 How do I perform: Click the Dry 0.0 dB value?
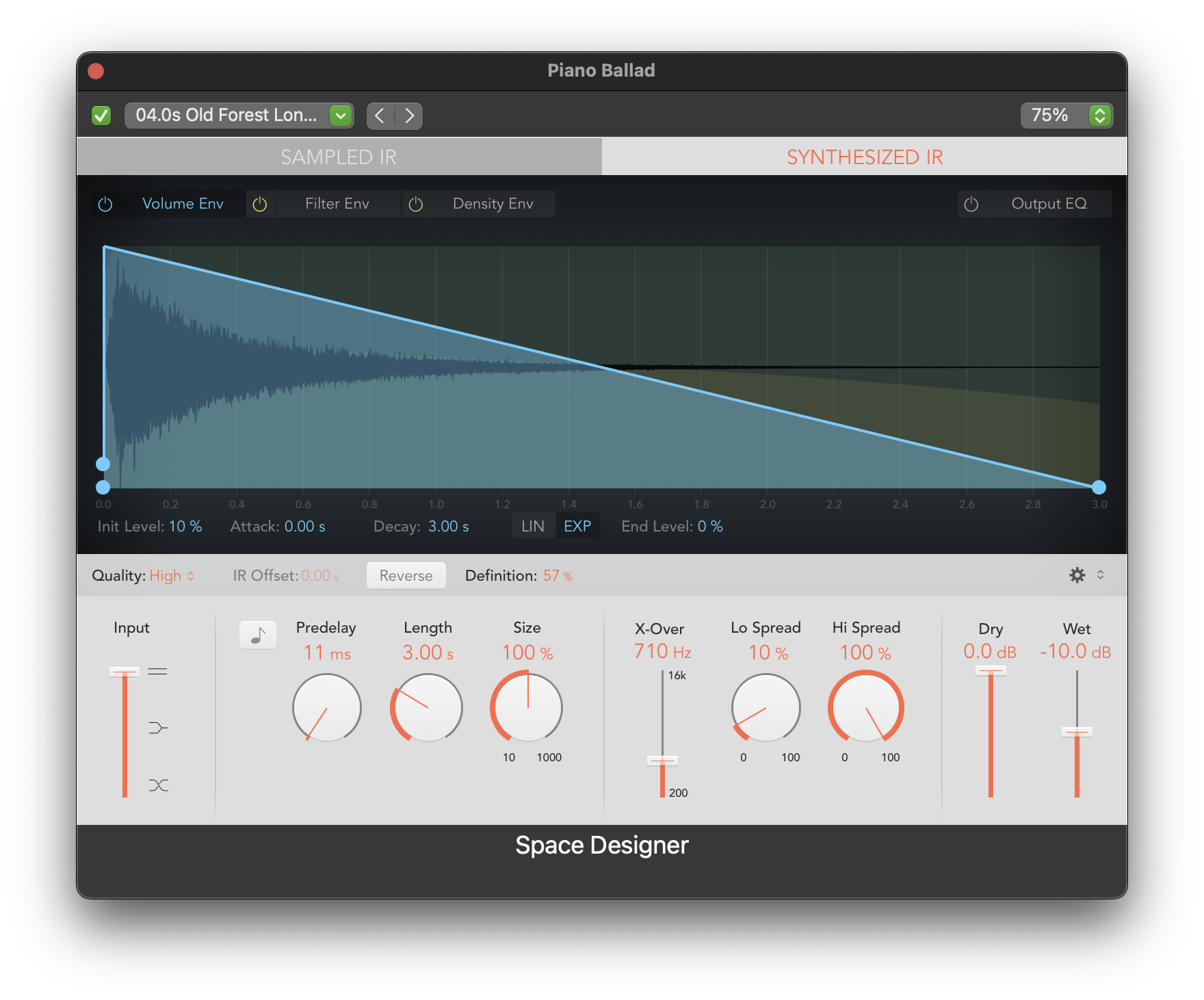tap(990, 652)
